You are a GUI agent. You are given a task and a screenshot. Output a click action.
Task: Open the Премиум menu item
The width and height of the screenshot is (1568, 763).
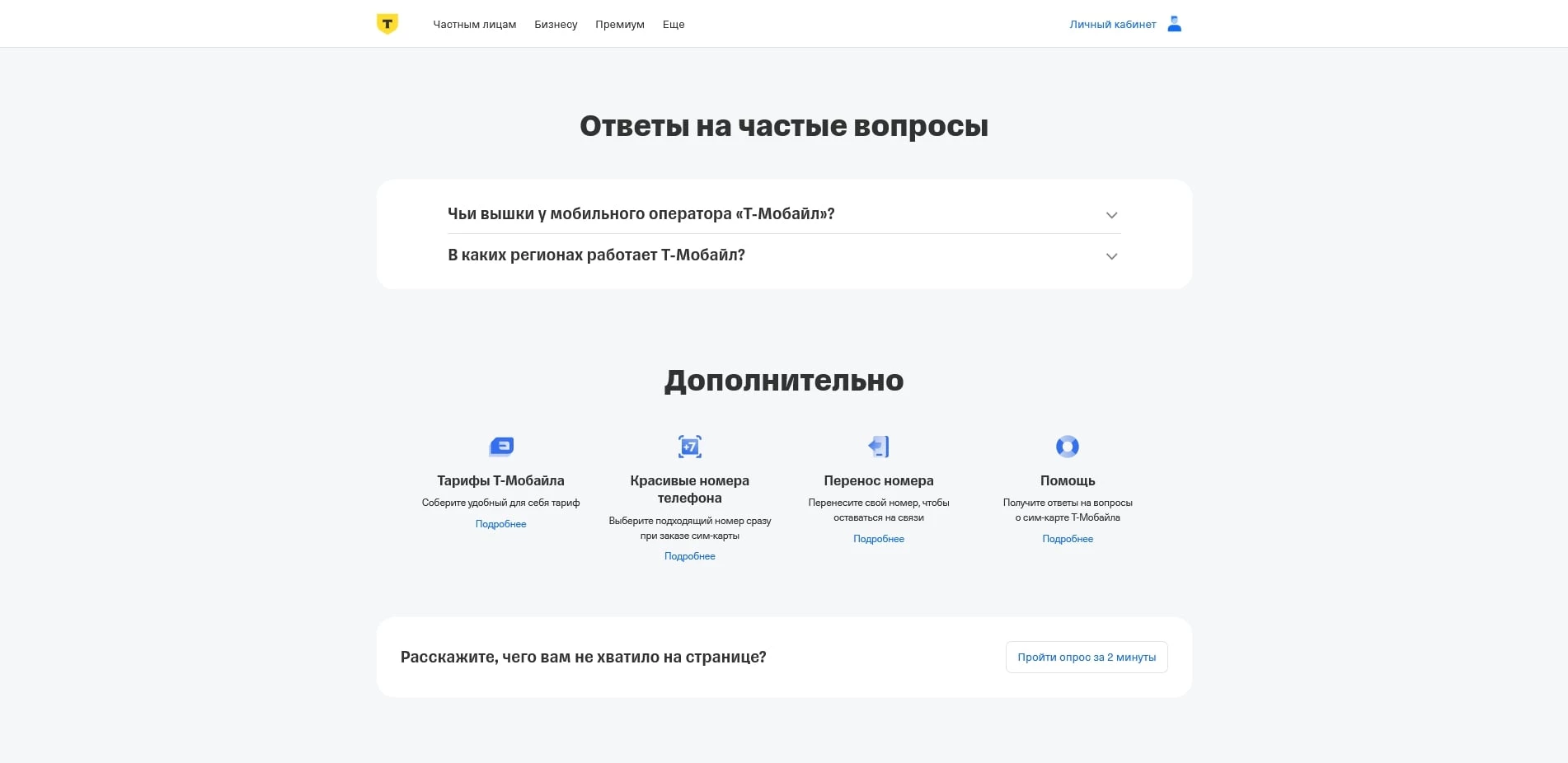click(619, 24)
